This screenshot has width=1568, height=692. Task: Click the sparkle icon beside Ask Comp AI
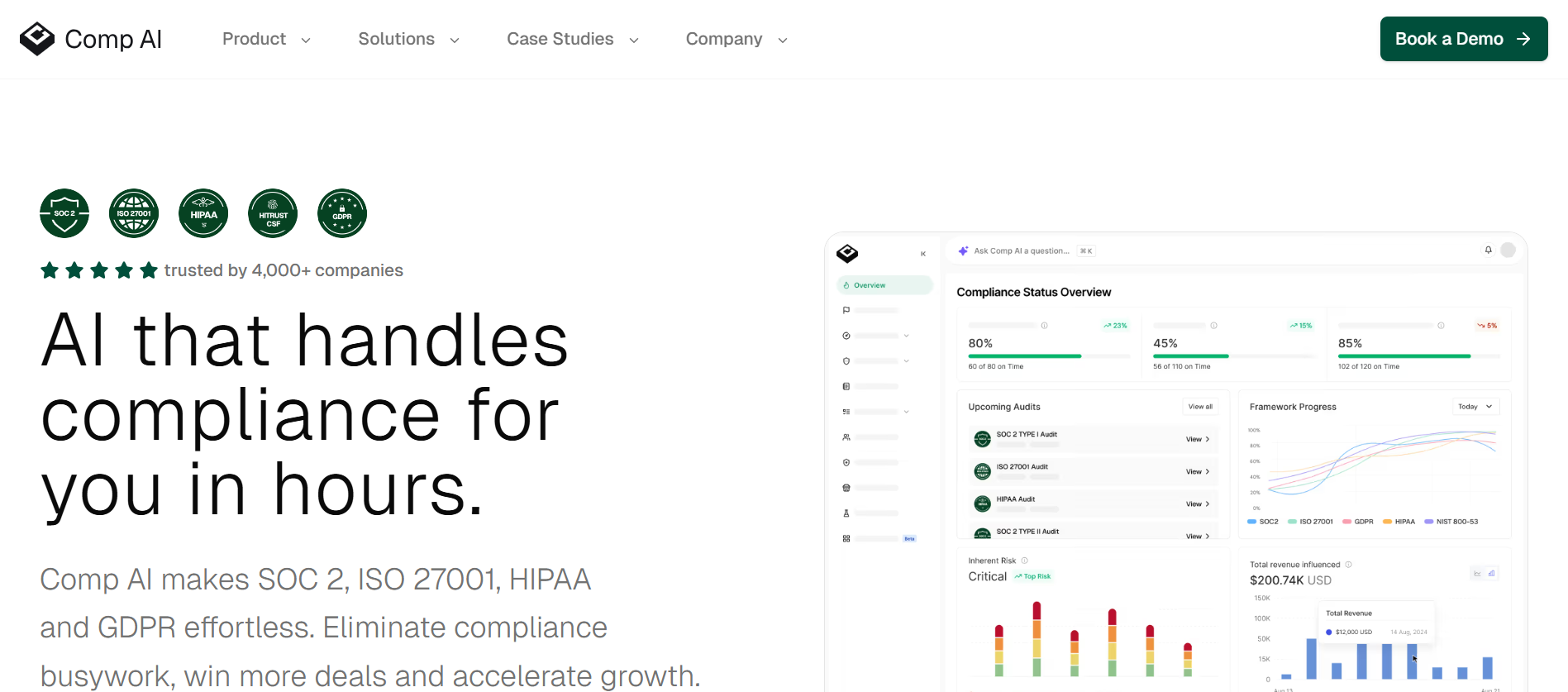[963, 251]
